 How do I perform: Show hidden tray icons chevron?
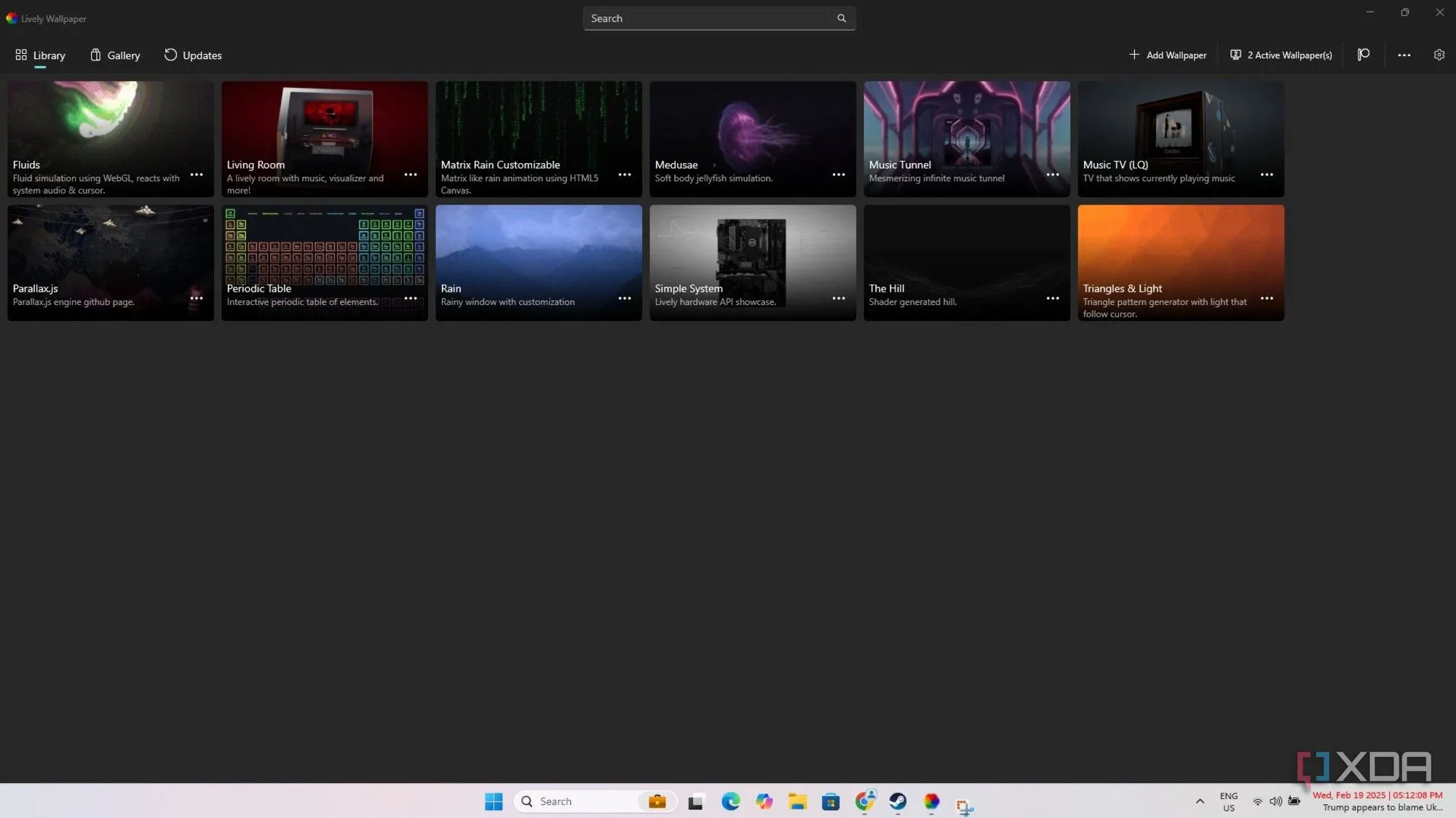1200,801
